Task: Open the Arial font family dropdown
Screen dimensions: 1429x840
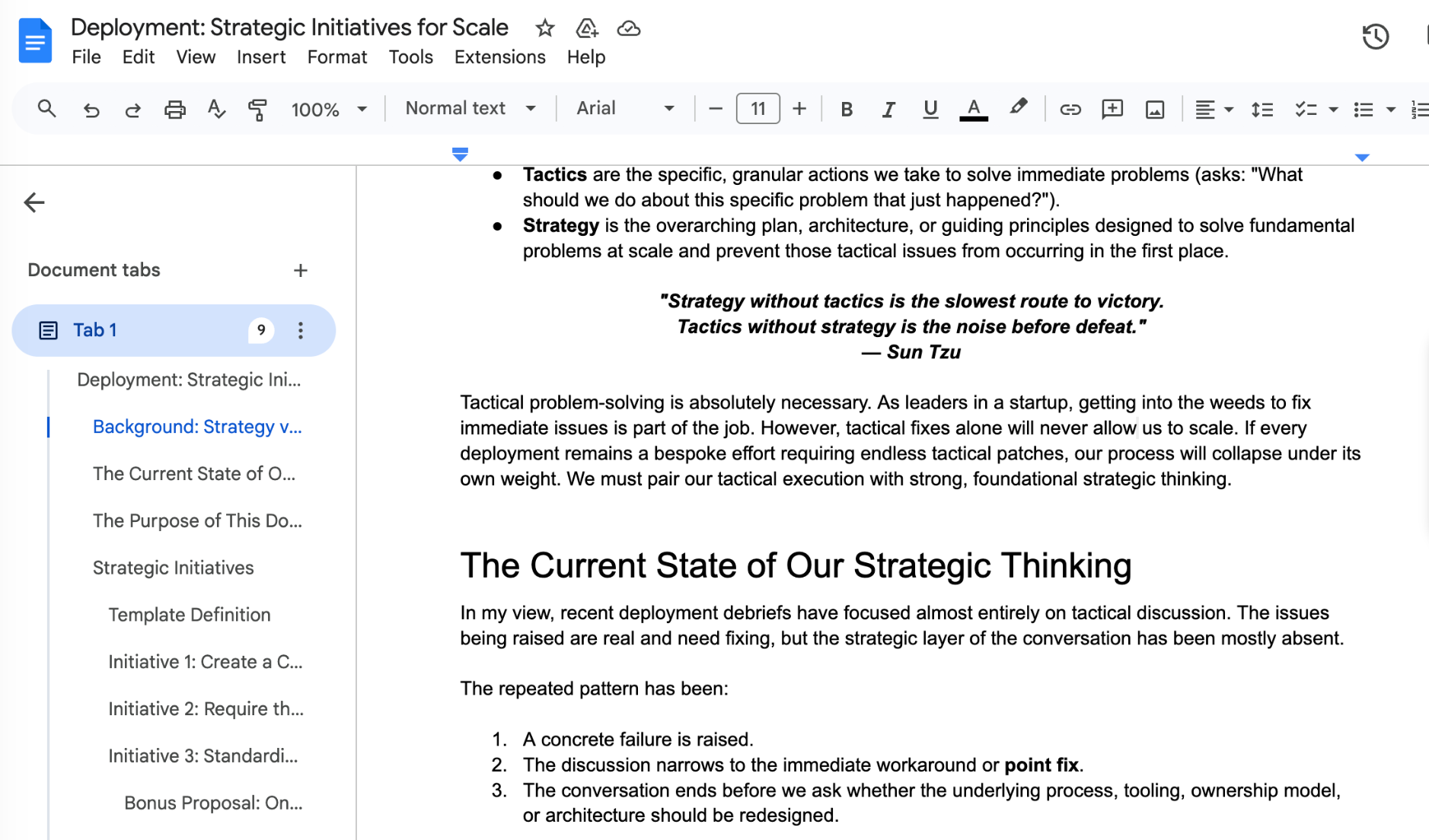Action: click(624, 109)
